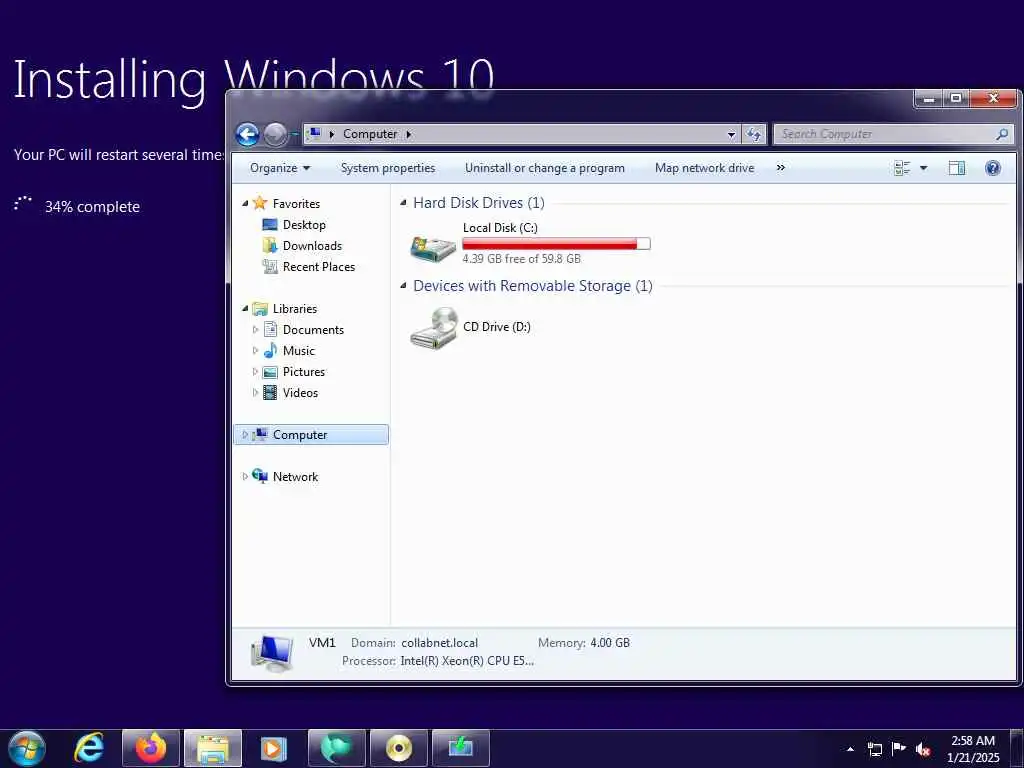Viewport: 1024px width, 768px height.
Task: Open the teal bird app on taskbar
Action: [x=336, y=748]
